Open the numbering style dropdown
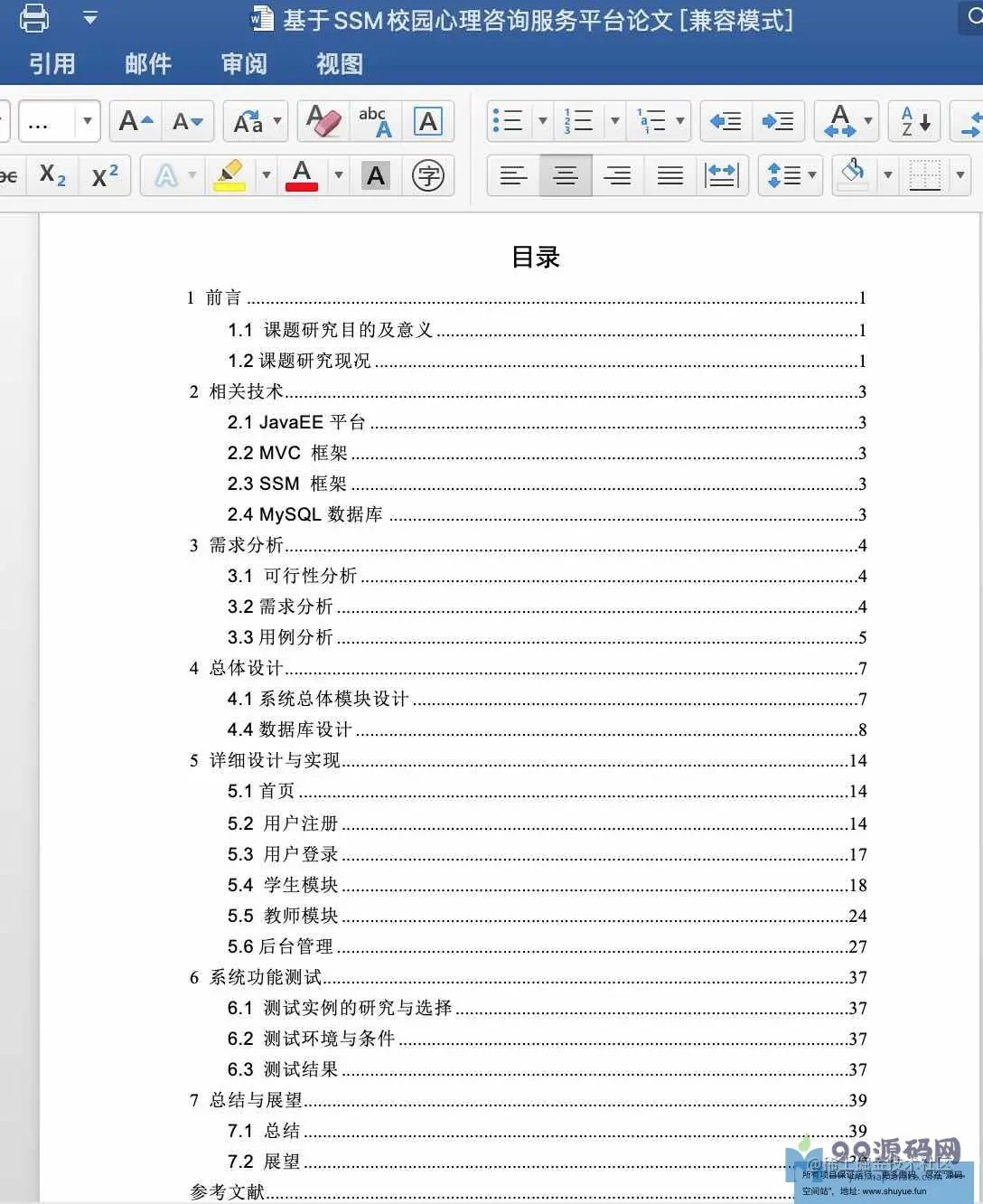Viewport: 983px width, 1204px height. coord(615,121)
